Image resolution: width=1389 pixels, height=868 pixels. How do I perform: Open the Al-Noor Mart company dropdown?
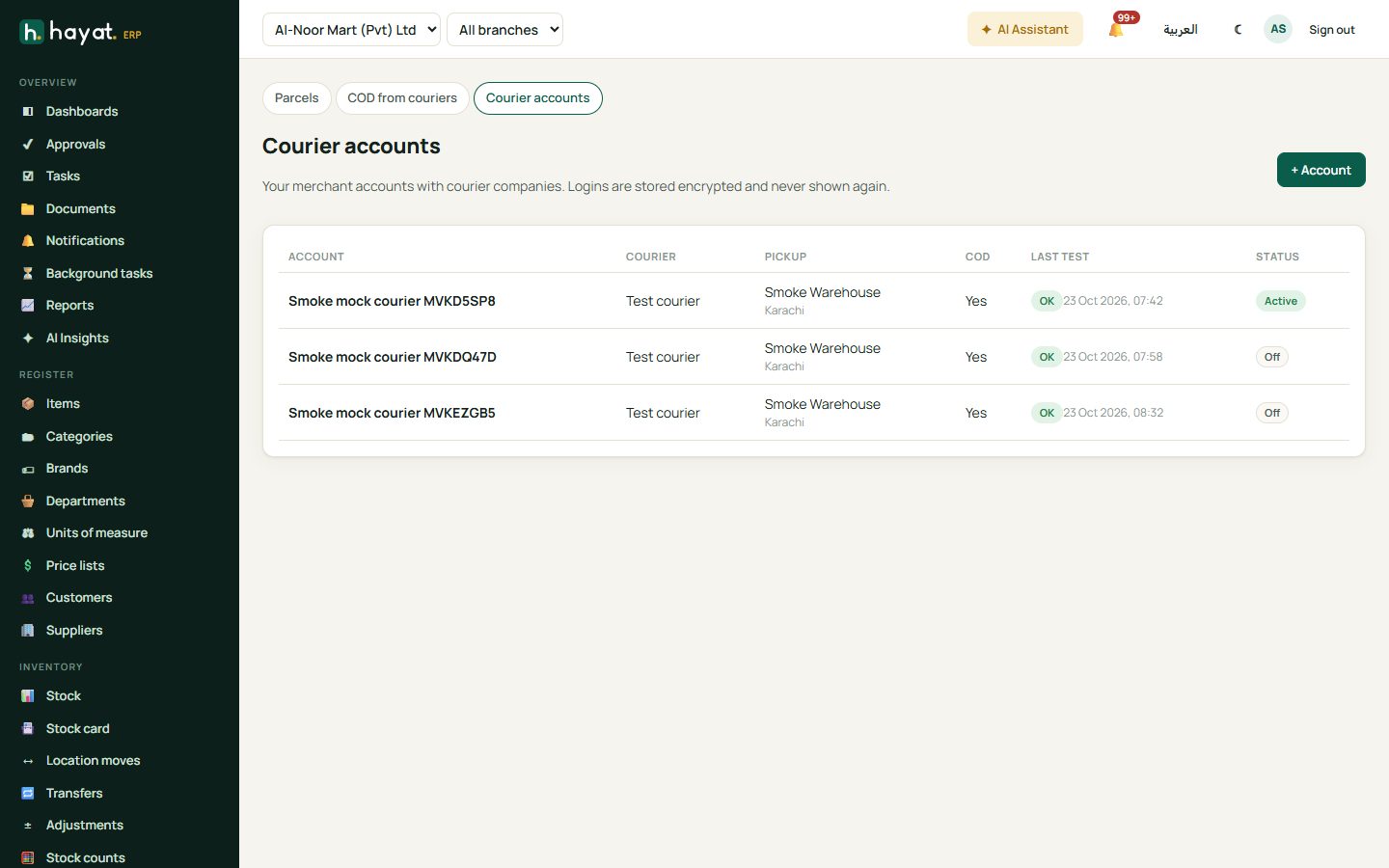pos(351,30)
